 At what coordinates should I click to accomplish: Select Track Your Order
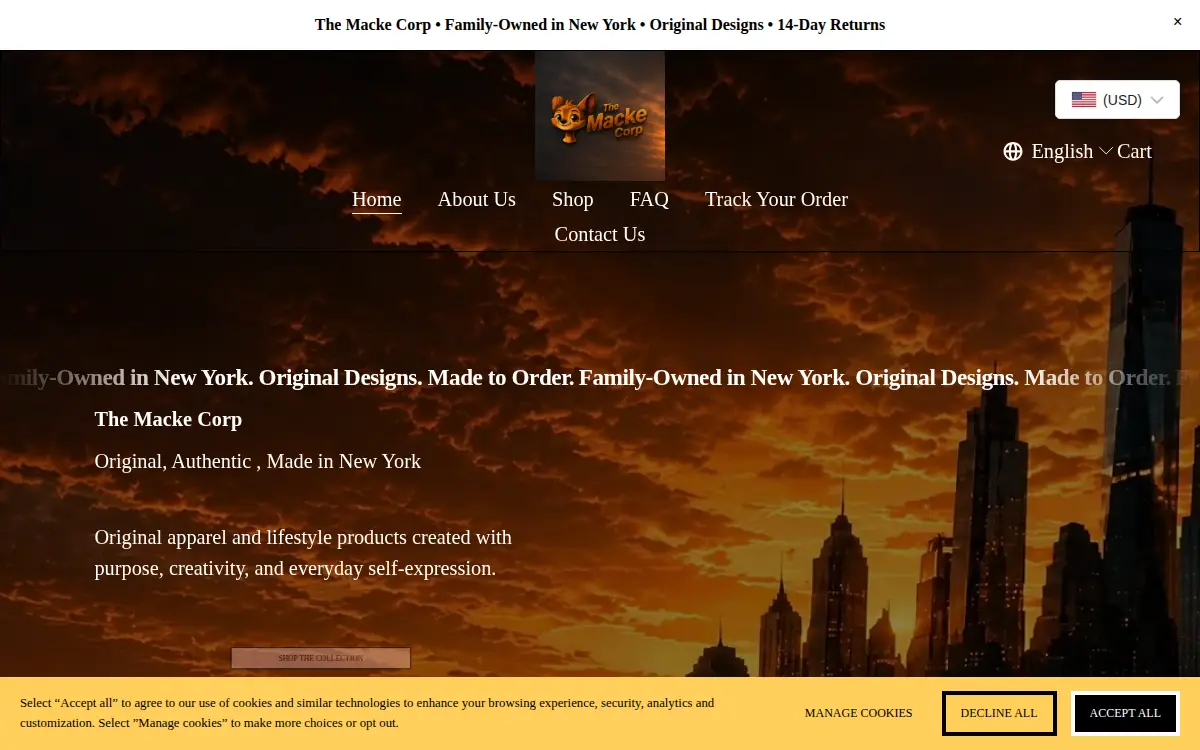(776, 199)
